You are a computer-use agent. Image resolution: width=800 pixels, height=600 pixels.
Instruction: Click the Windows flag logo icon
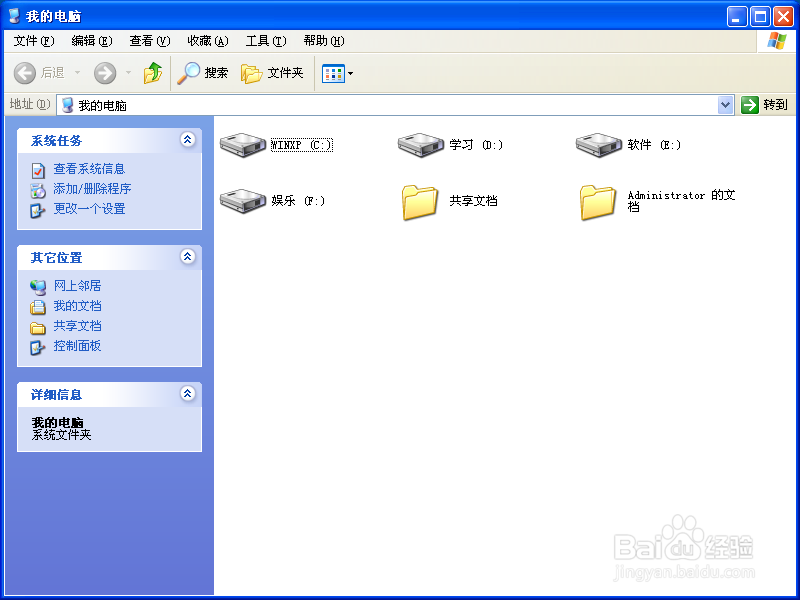pos(776,41)
